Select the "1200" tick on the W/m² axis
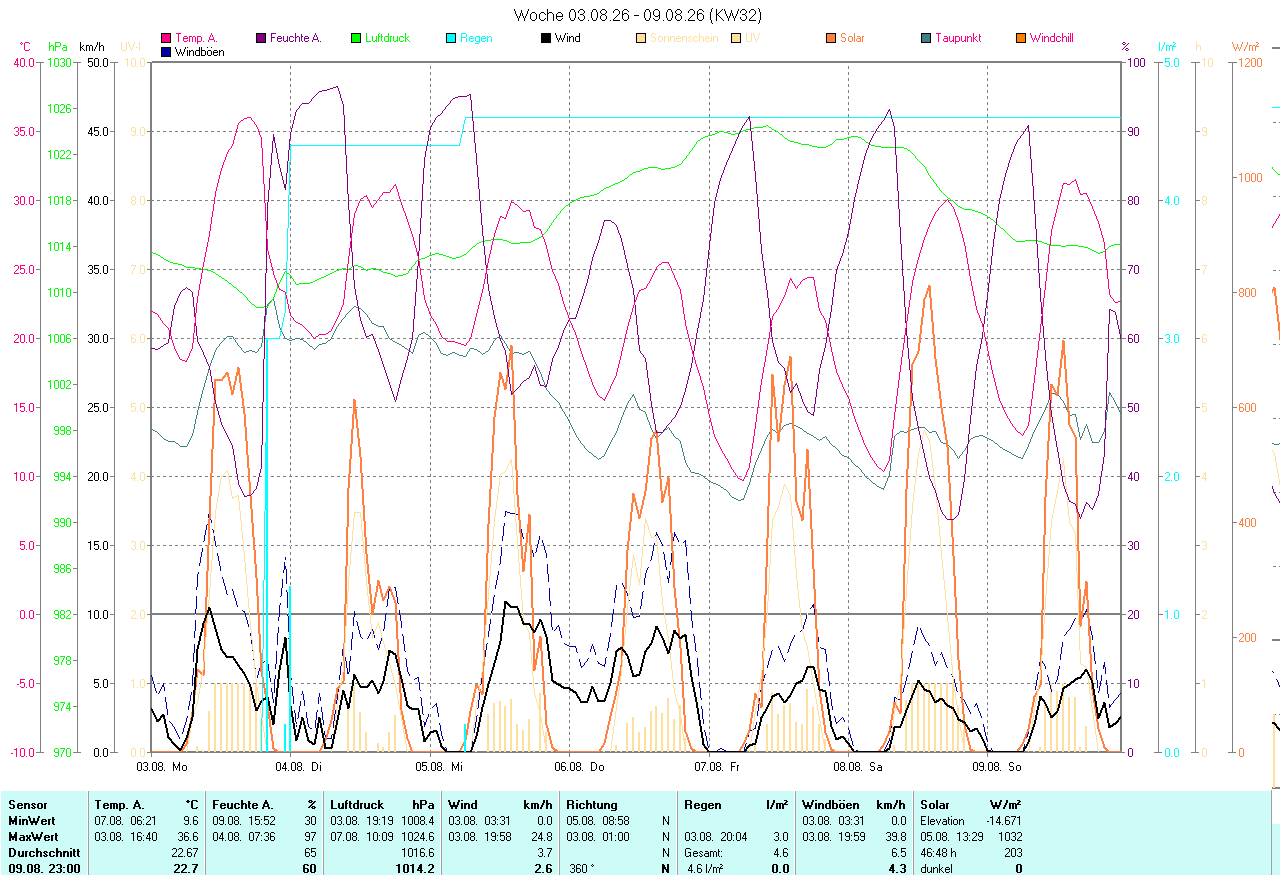1280x875 pixels. point(1251,62)
